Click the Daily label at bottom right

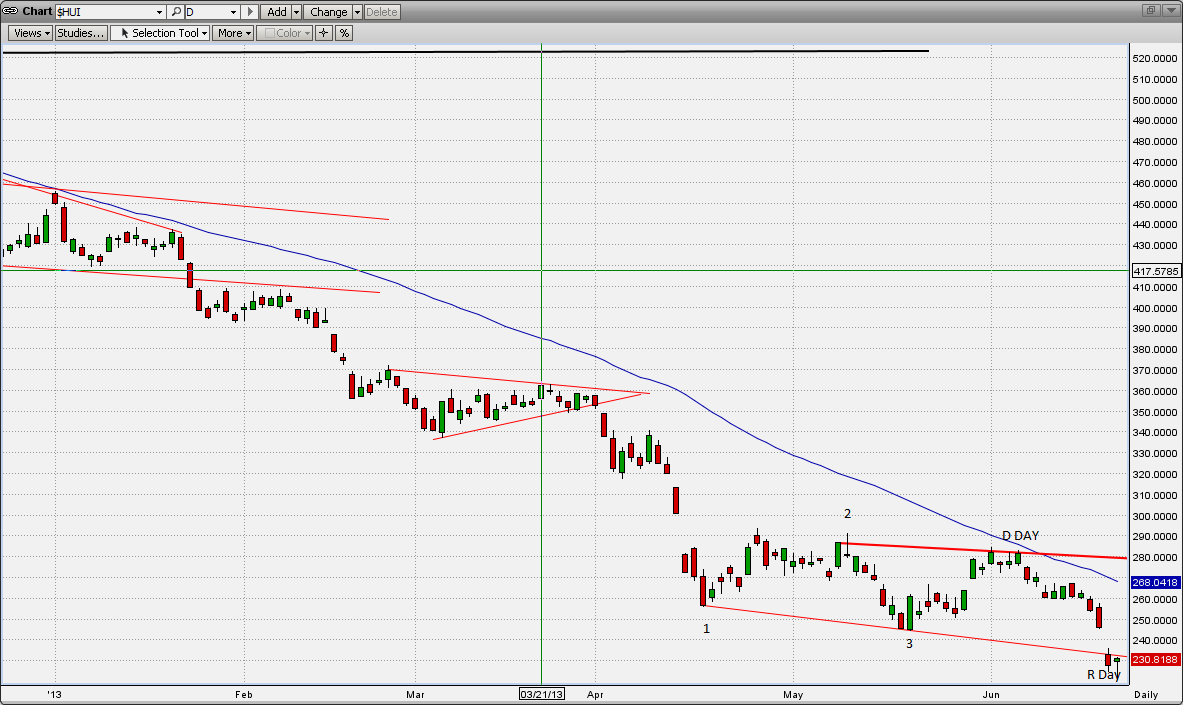[x=1146, y=694]
